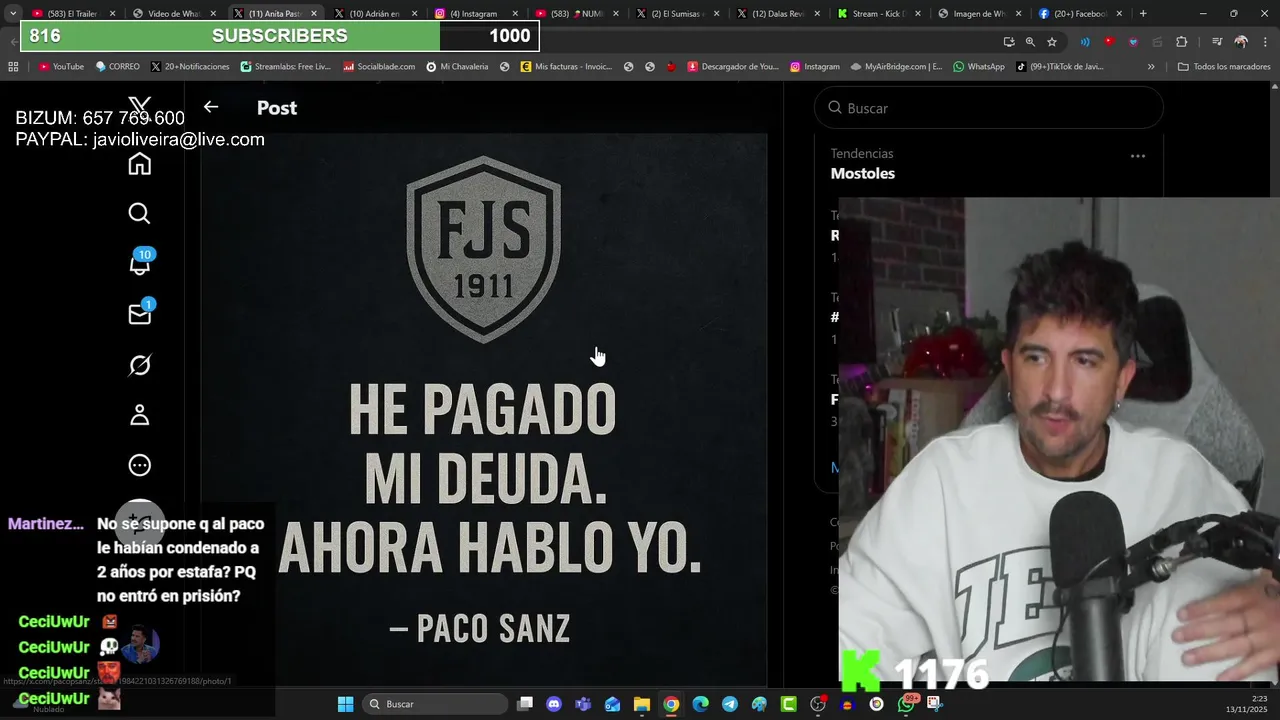Expand the tab search dropdown arrow
The height and width of the screenshot is (720, 1280).
tap(13, 13)
